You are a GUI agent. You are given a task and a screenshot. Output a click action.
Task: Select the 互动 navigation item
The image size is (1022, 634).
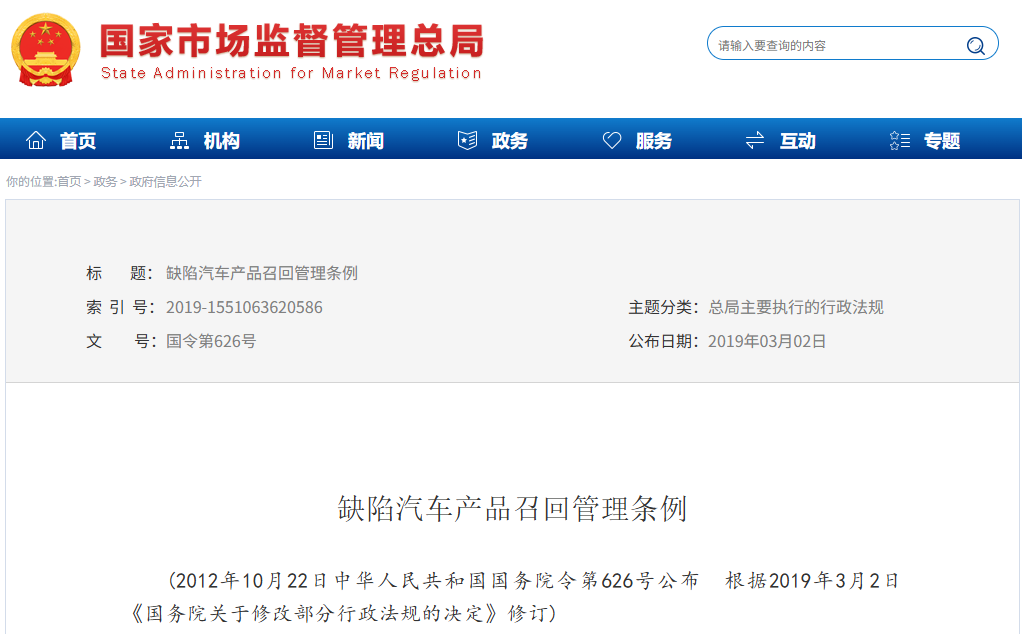point(798,141)
